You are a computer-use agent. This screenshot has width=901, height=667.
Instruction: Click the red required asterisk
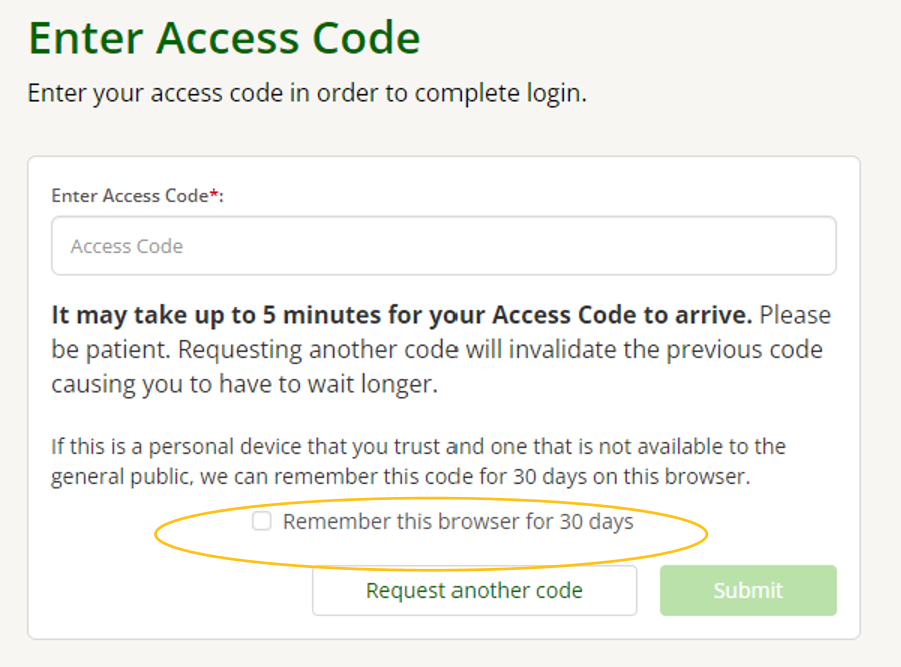[x=213, y=194]
